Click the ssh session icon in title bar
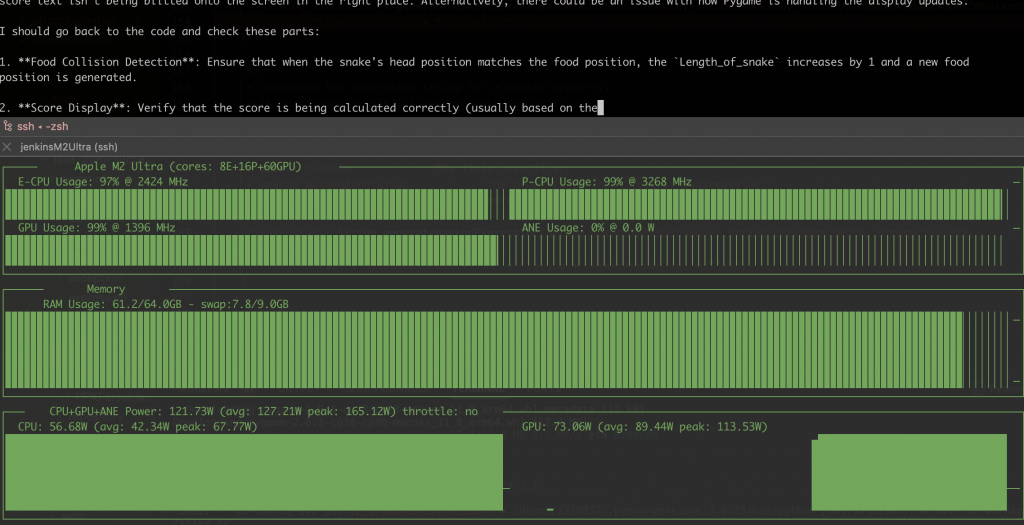 [x=8, y=126]
